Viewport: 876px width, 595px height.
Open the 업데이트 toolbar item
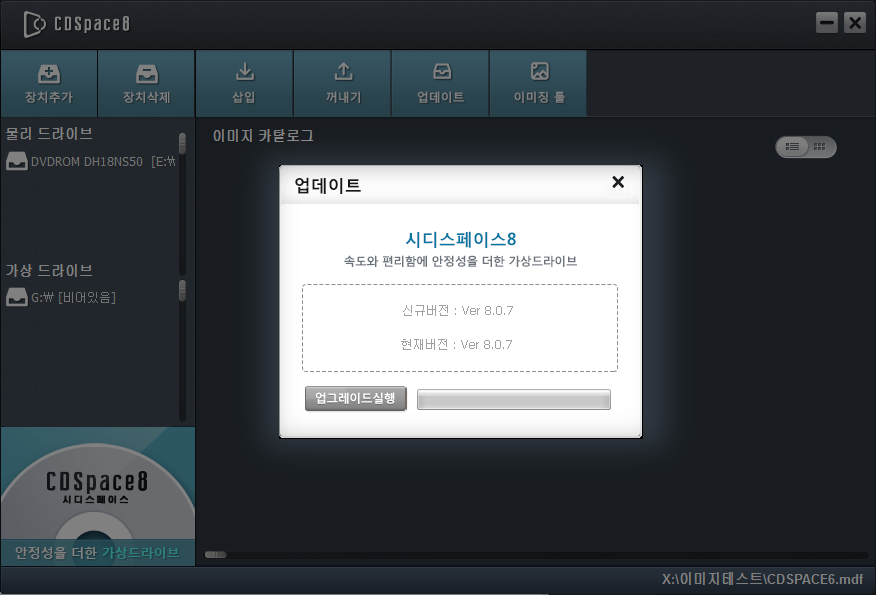click(x=440, y=83)
